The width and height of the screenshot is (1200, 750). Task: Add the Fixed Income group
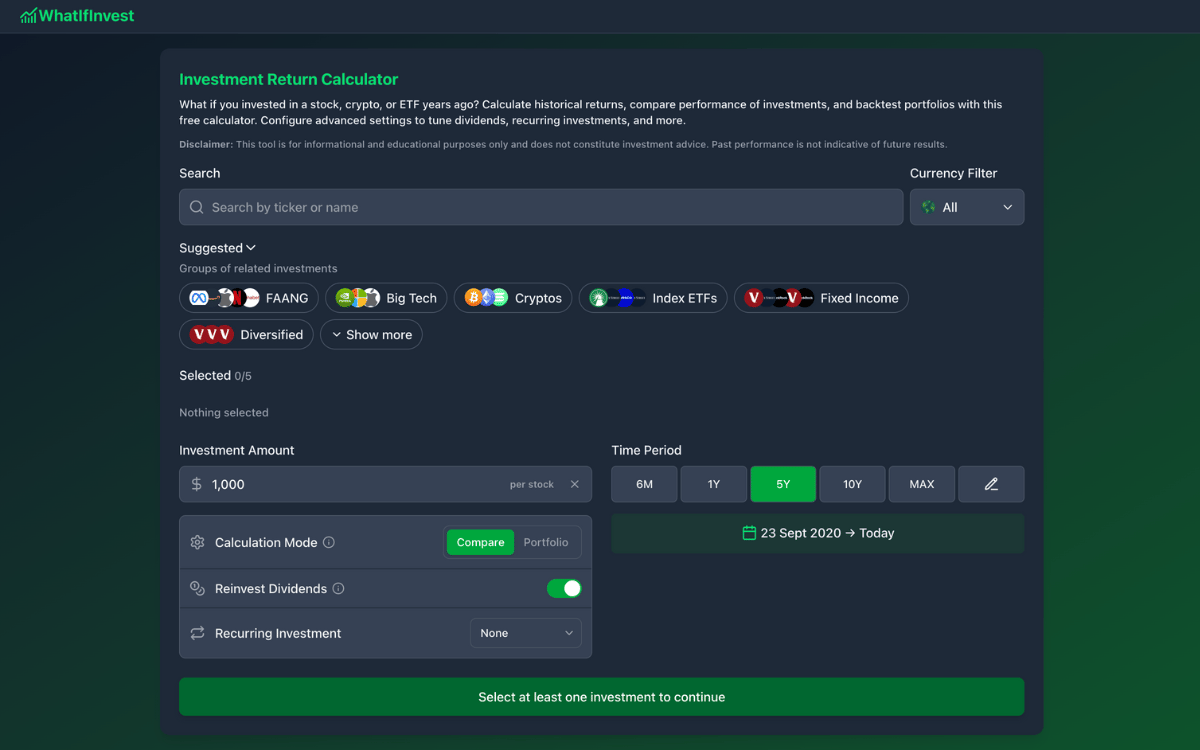pos(821,298)
